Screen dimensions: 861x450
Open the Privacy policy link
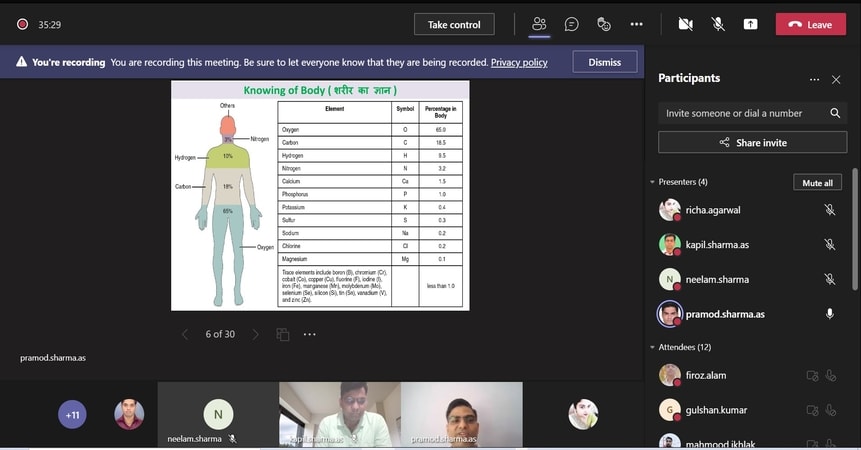519,62
